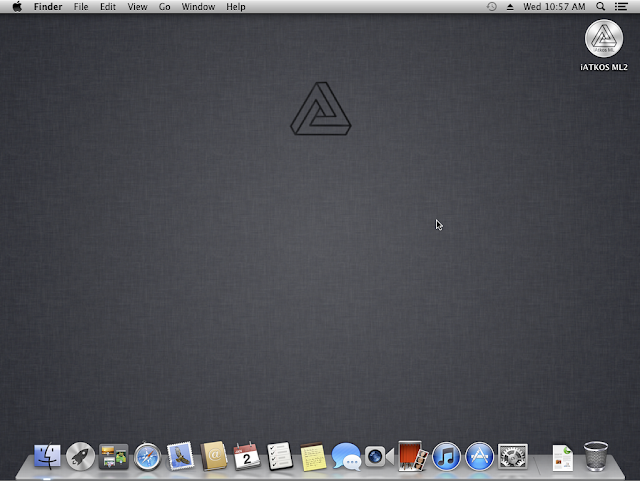Open the document stack in Dock

click(x=563, y=457)
